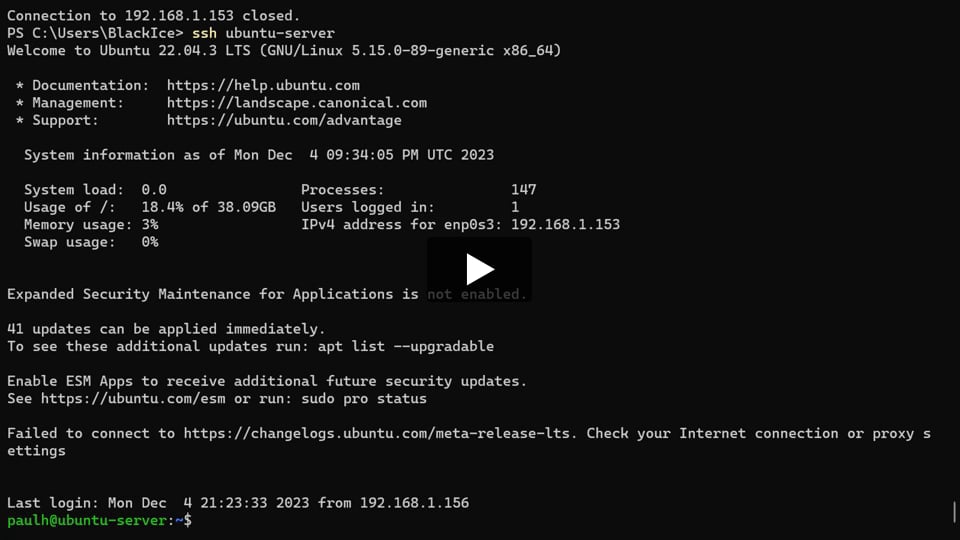
Task: Start the video with the play button
Action: pyautogui.click(x=479, y=269)
